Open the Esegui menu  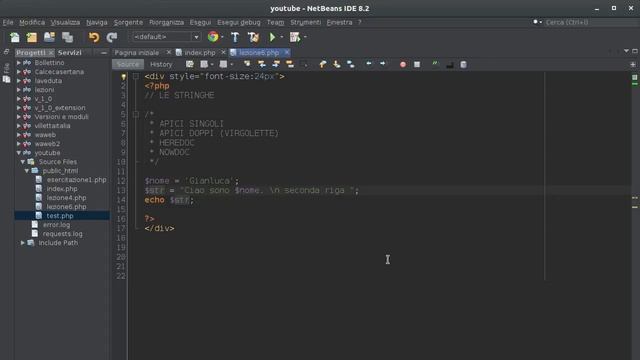click(x=200, y=22)
